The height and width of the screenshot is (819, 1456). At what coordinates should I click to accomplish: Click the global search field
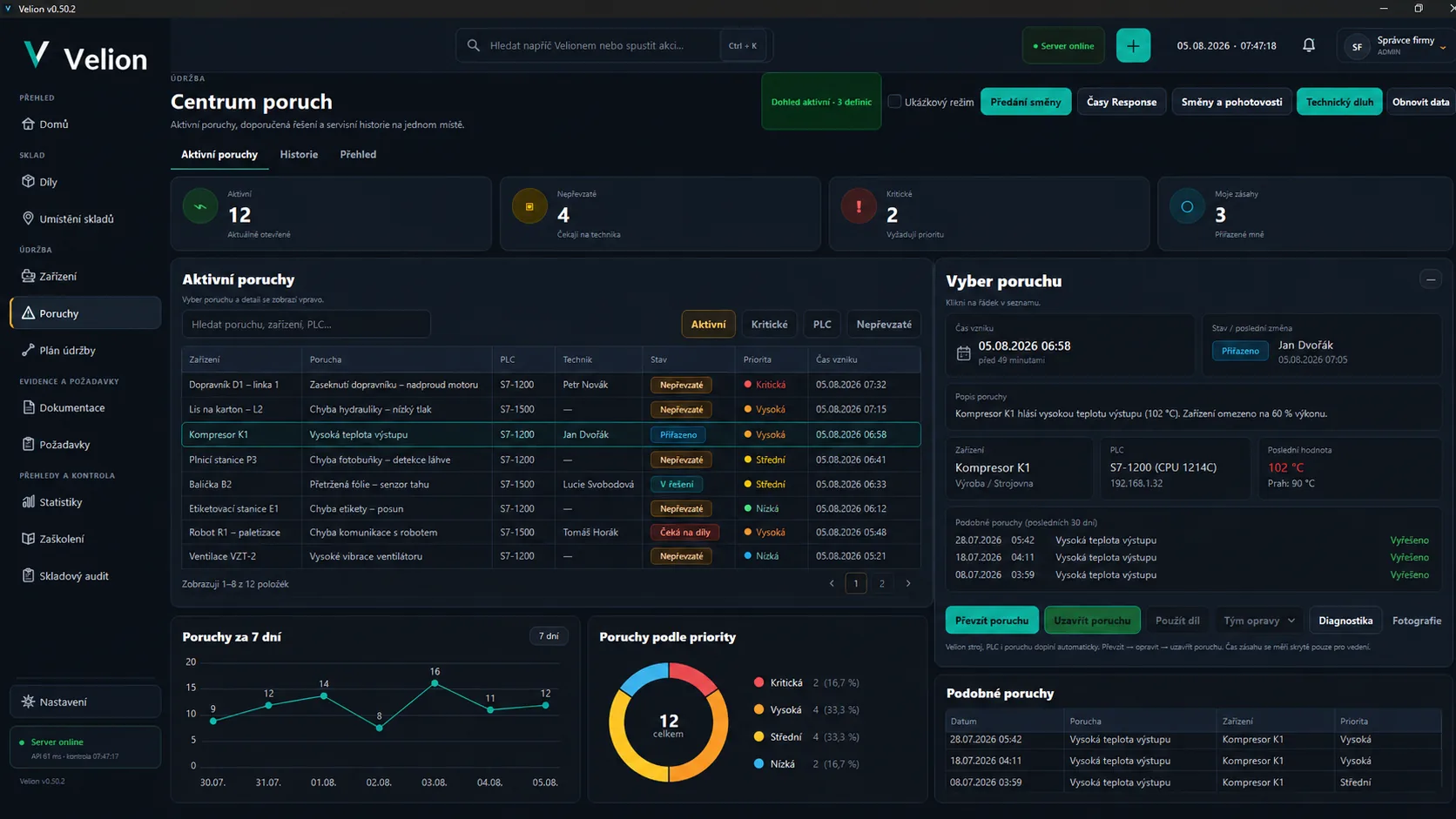pyautogui.click(x=614, y=45)
